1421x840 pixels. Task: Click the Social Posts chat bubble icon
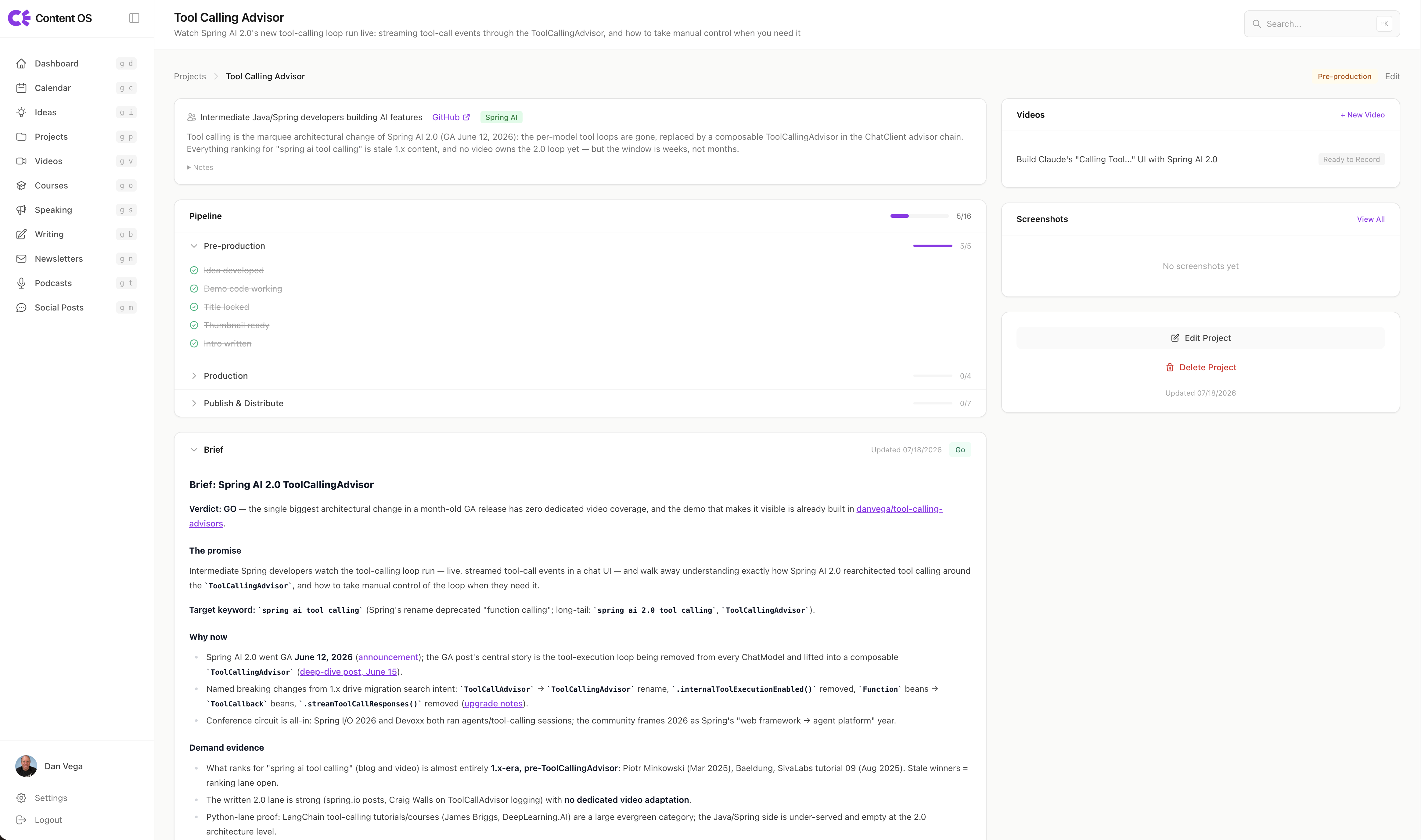click(22, 307)
